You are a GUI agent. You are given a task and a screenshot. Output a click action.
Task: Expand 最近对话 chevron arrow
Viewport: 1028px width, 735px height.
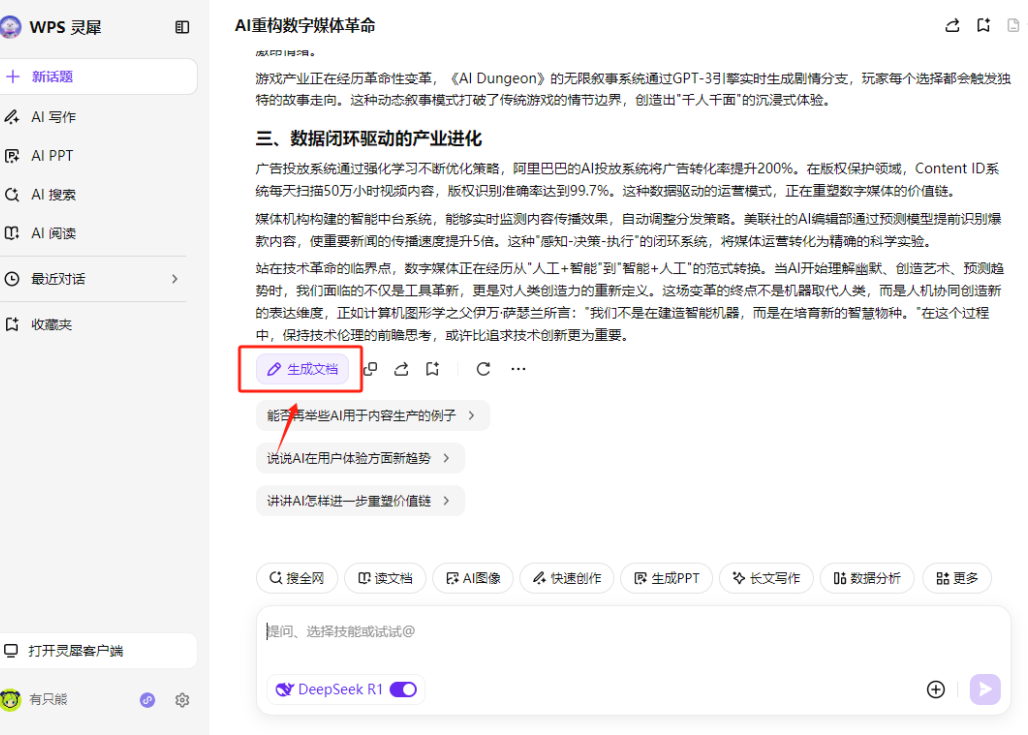tap(174, 279)
